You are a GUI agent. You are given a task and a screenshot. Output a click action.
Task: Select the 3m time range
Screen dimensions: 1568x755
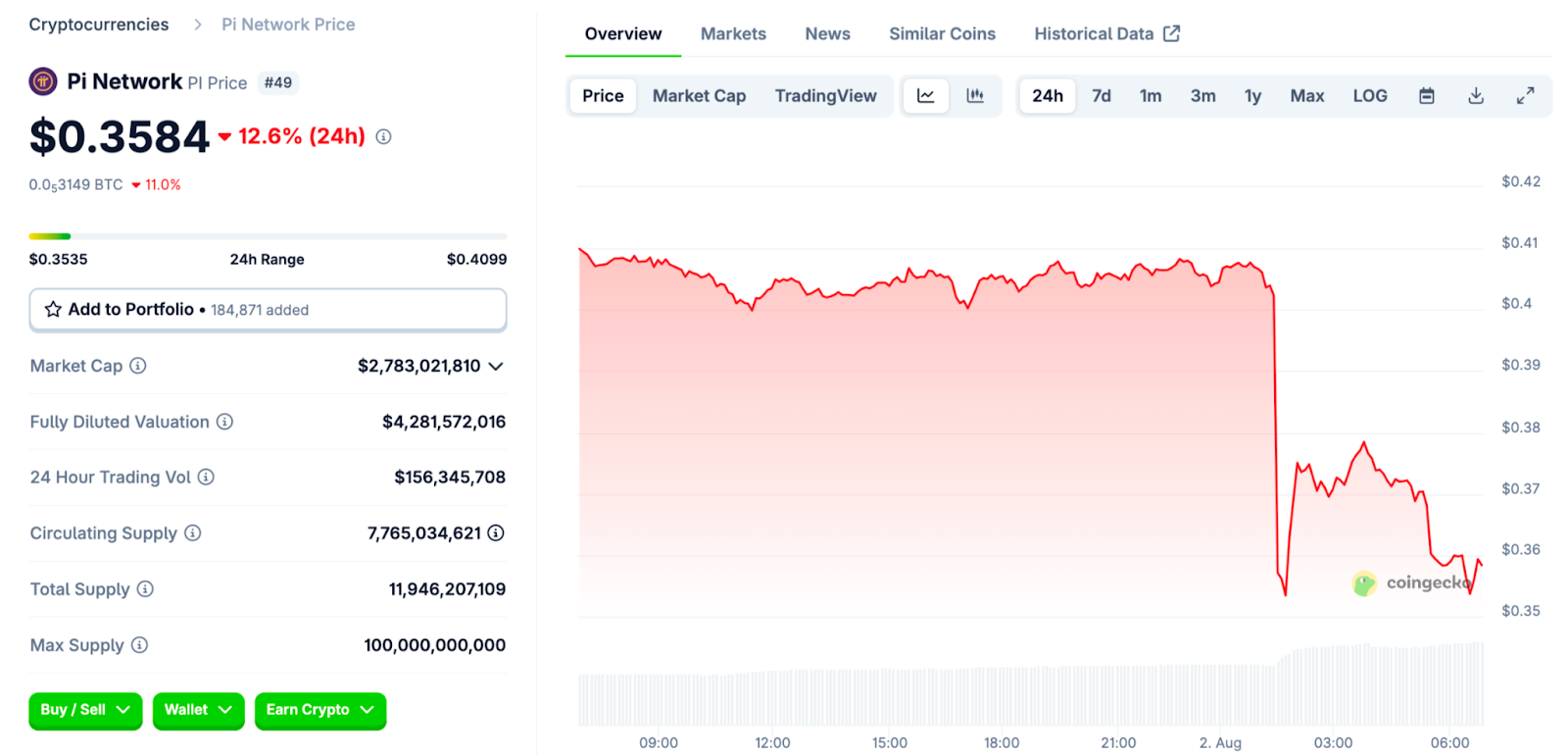pos(1202,96)
